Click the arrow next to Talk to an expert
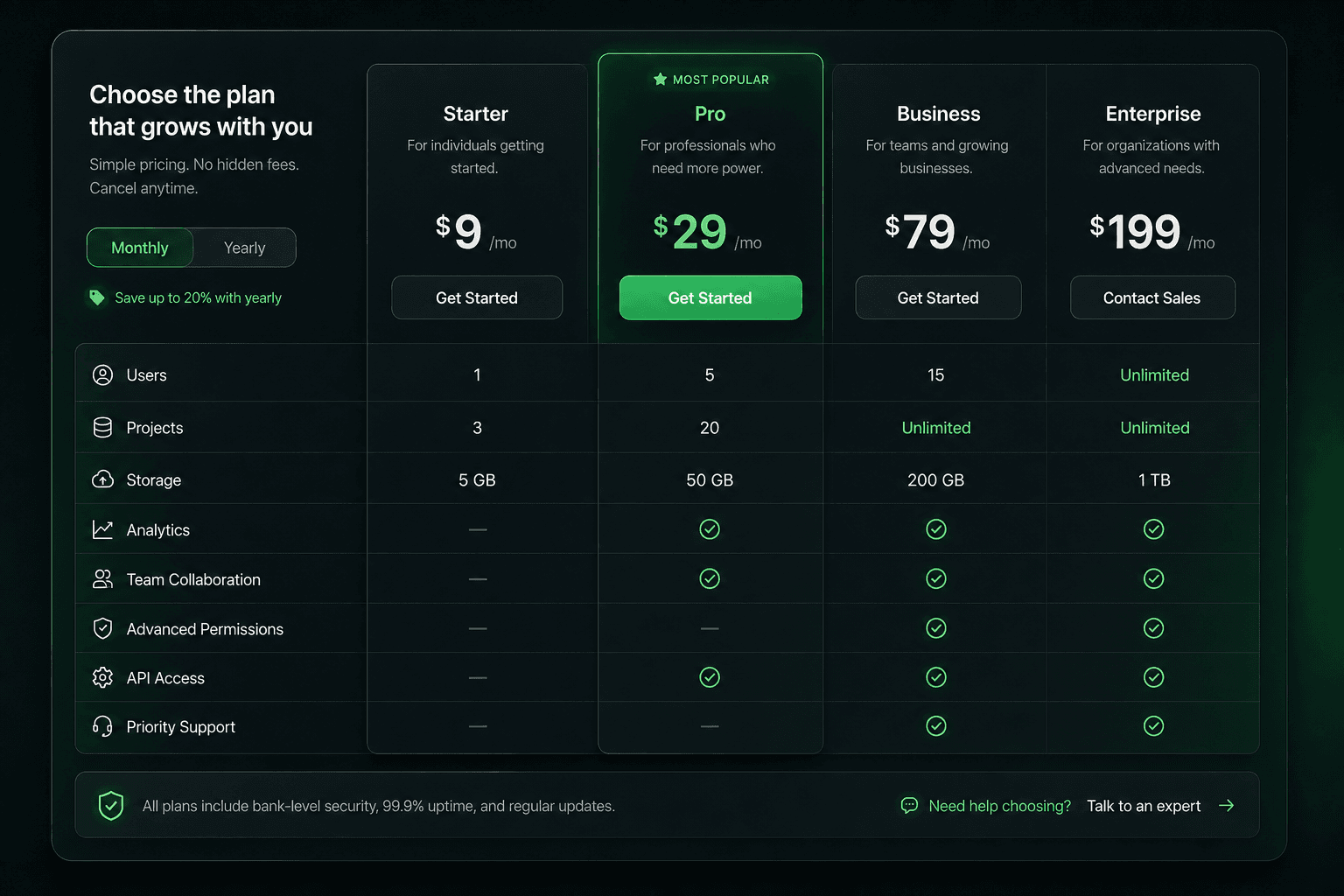Image resolution: width=1344 pixels, height=896 pixels. point(1227,805)
